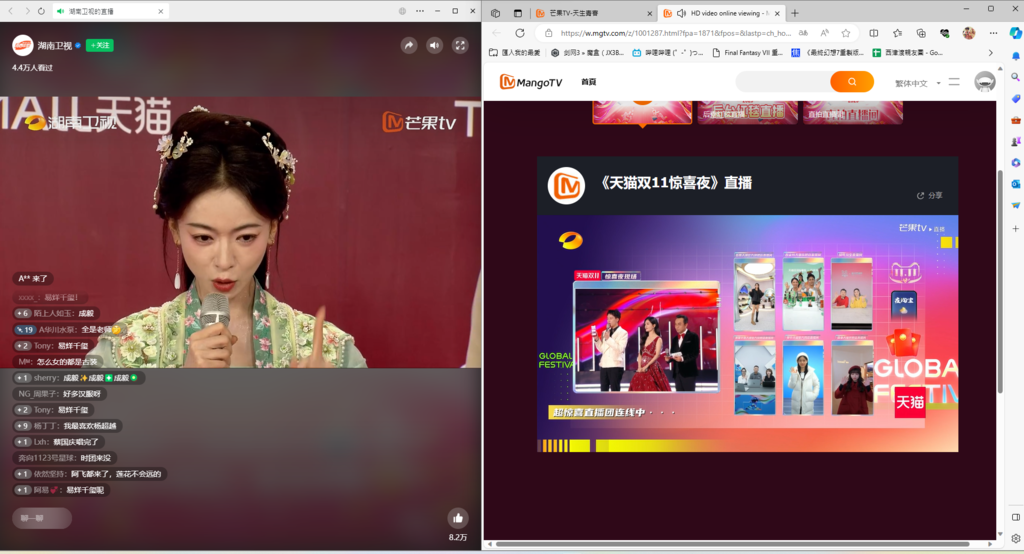
Task: Go to 首頁 in MangoTV navigation
Action: 588,82
